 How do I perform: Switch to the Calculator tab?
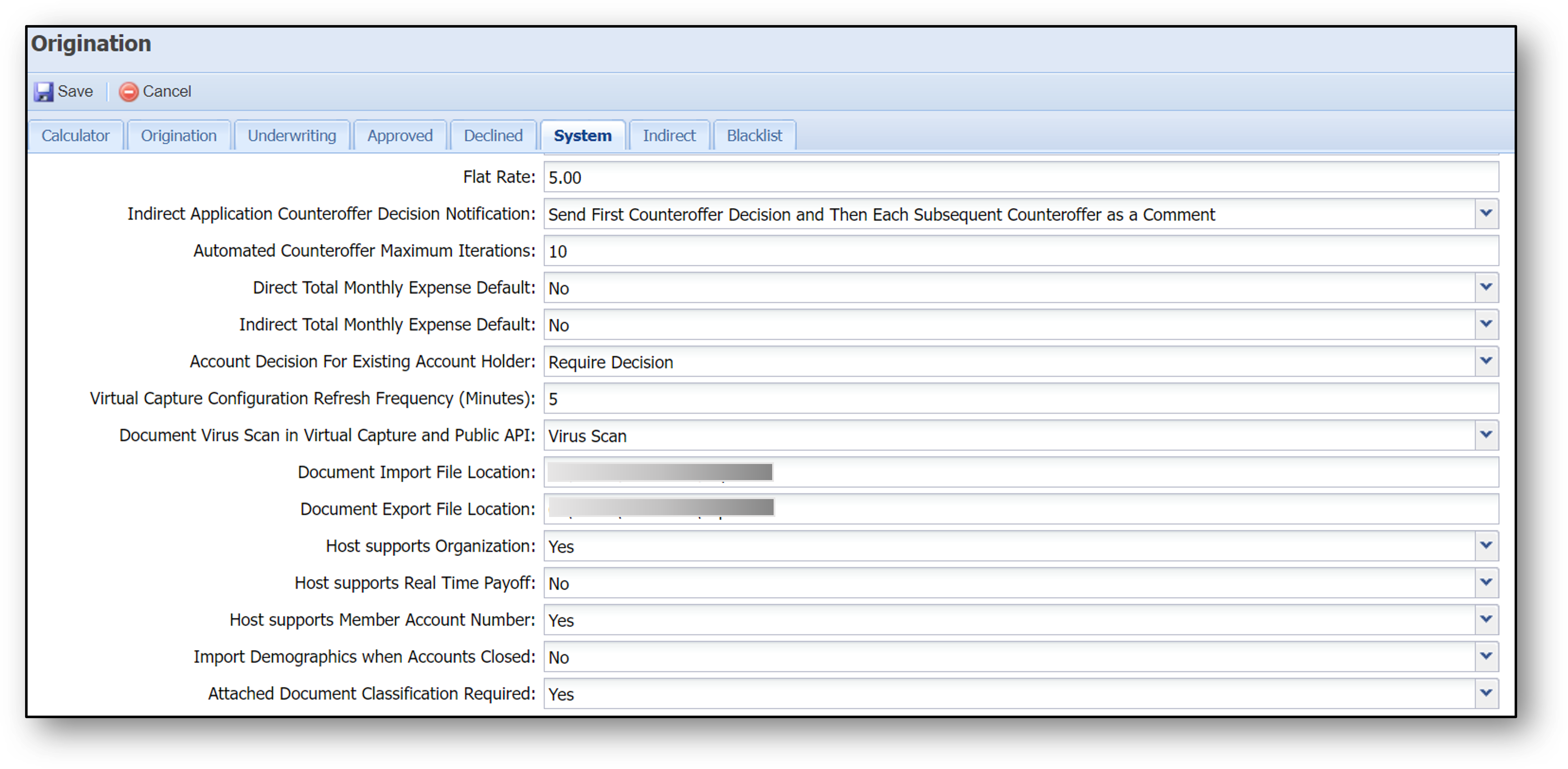point(76,135)
